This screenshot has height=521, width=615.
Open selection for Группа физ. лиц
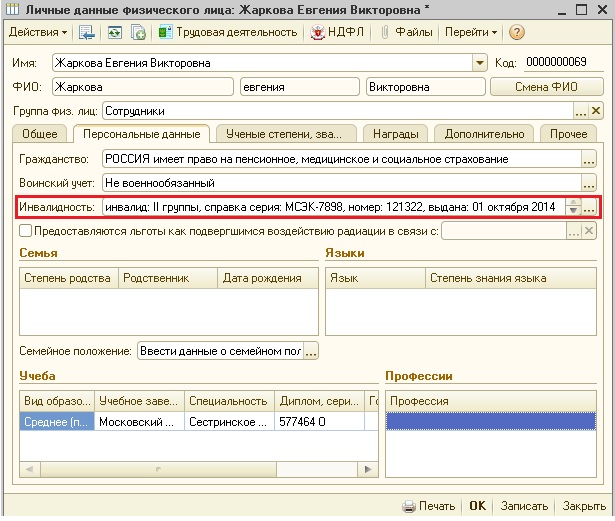point(581,111)
